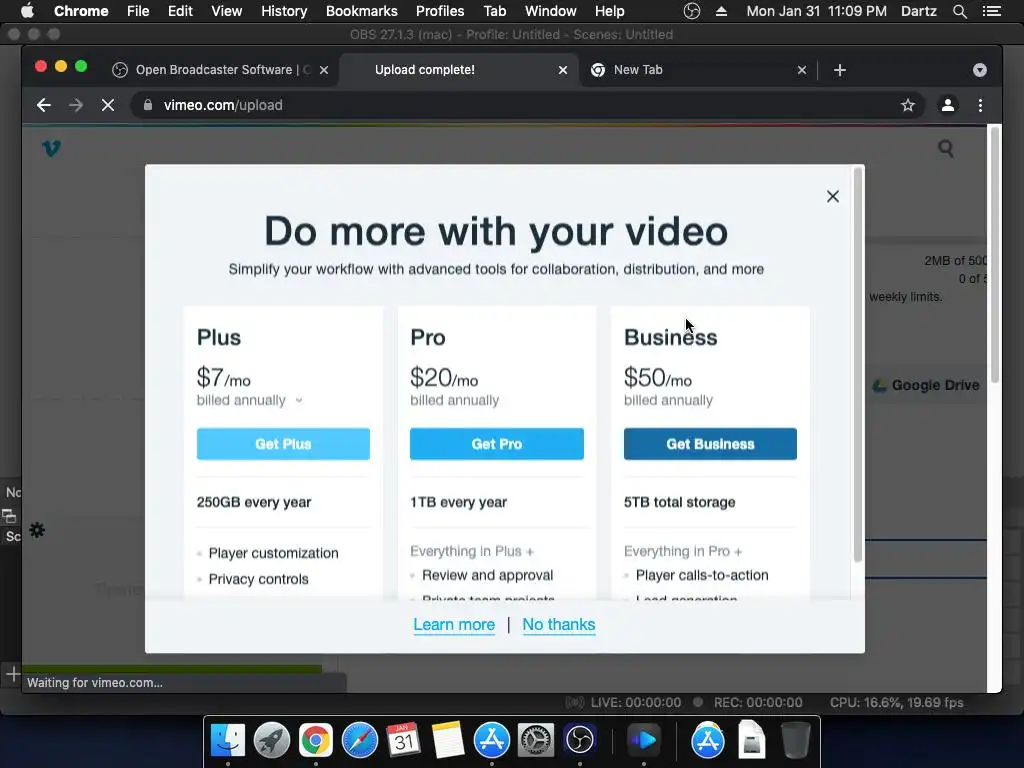Open Finder from the Dock
The height and width of the screenshot is (768, 1024).
[x=227, y=740]
